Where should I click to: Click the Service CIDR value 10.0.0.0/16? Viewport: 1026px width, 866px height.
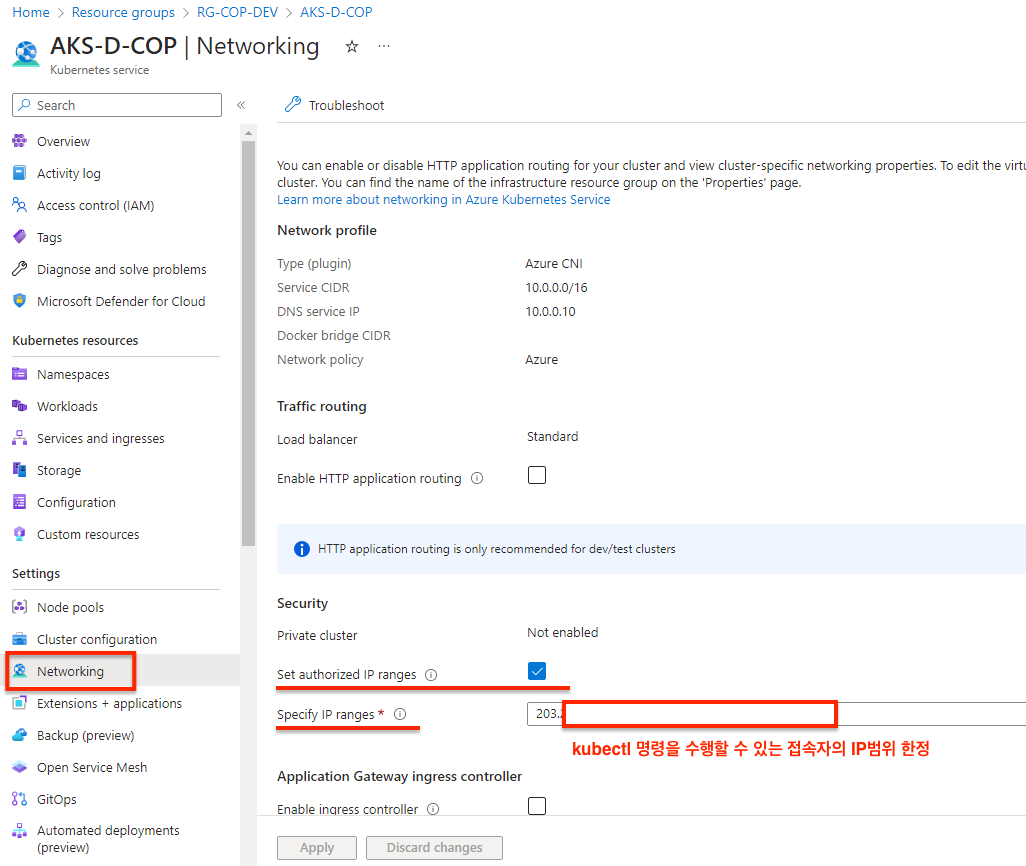556,287
